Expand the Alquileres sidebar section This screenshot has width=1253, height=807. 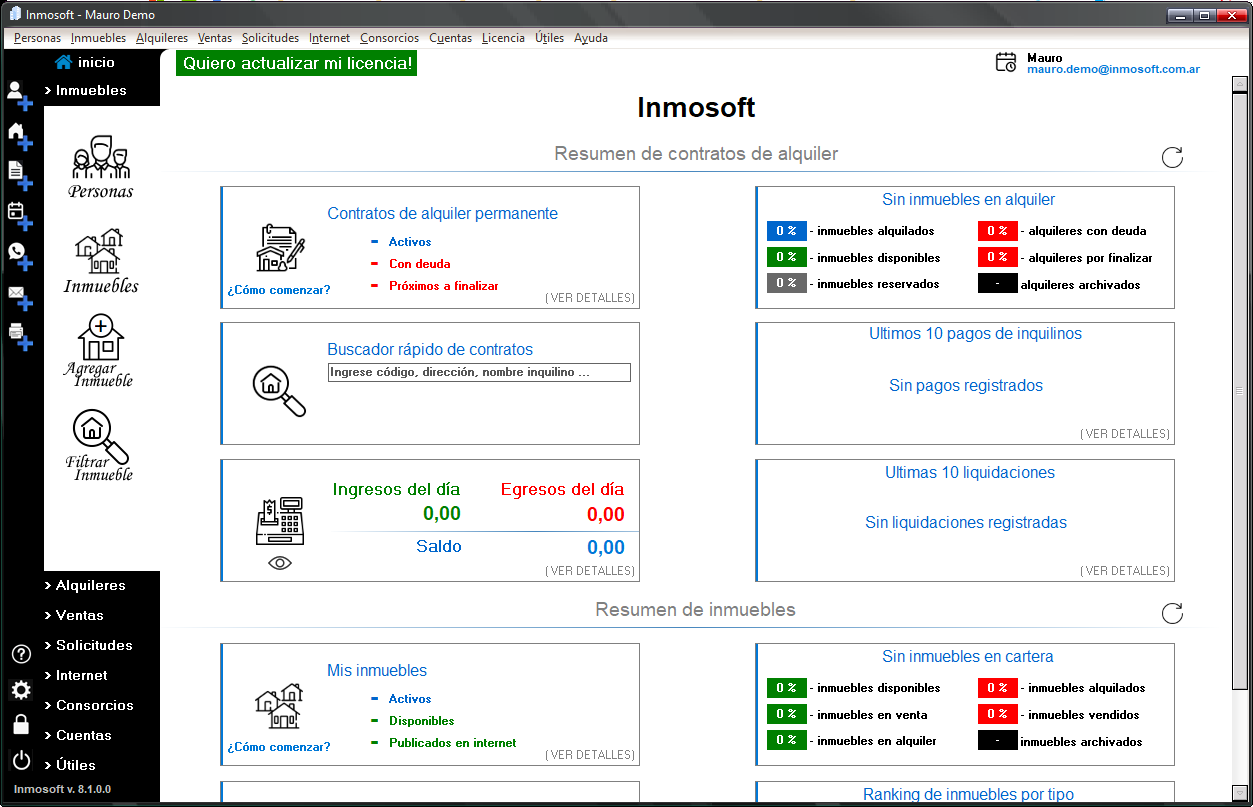[90, 586]
